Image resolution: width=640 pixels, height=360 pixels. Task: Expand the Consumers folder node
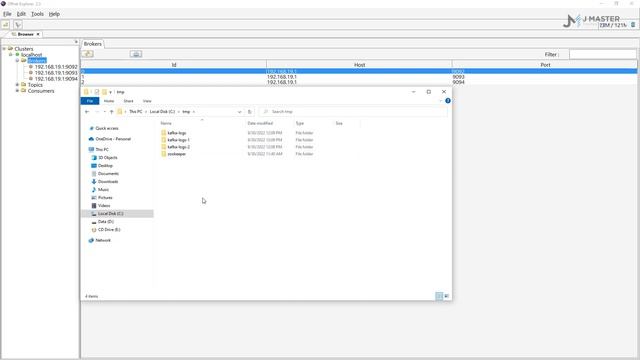pyautogui.click(x=18, y=91)
